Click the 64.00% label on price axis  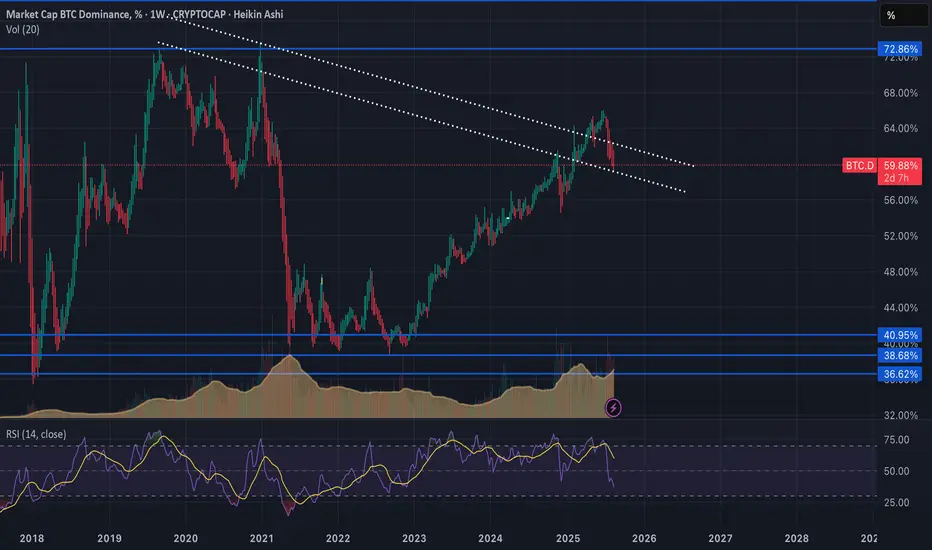click(x=902, y=129)
